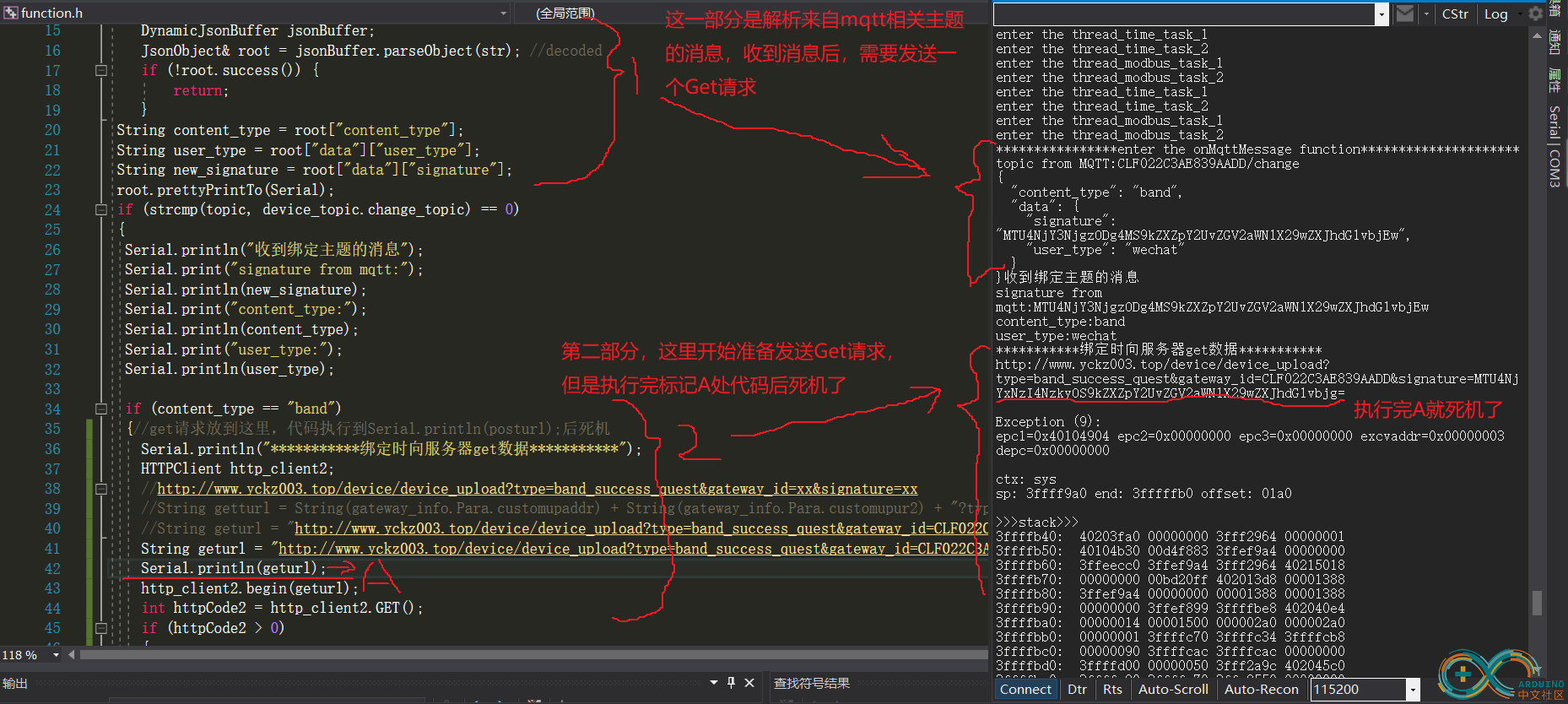The width and height of the screenshot is (1568, 704).
Task: Click the serial message input field
Action: click(x=1184, y=14)
